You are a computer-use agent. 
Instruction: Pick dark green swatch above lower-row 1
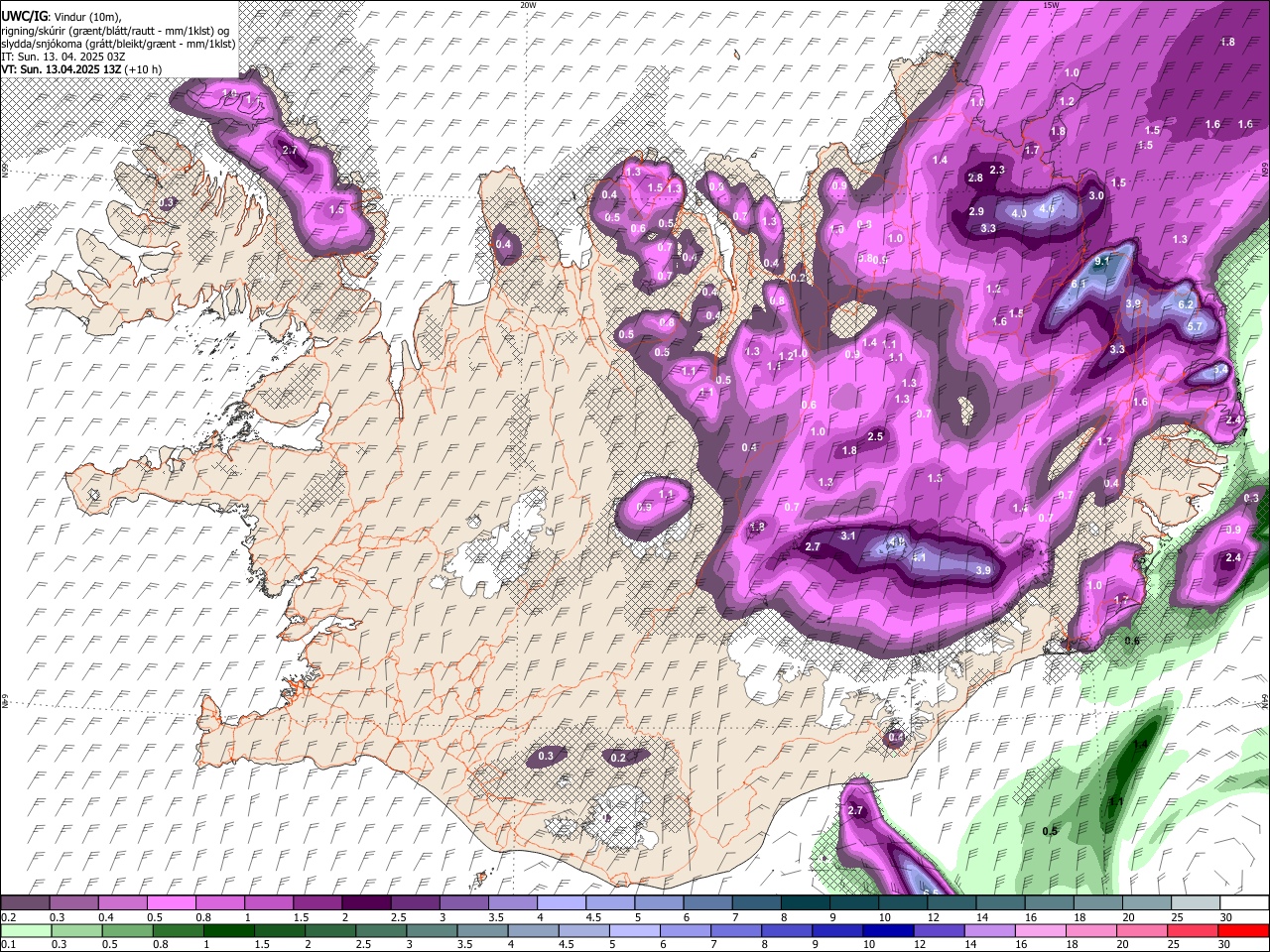[228, 931]
